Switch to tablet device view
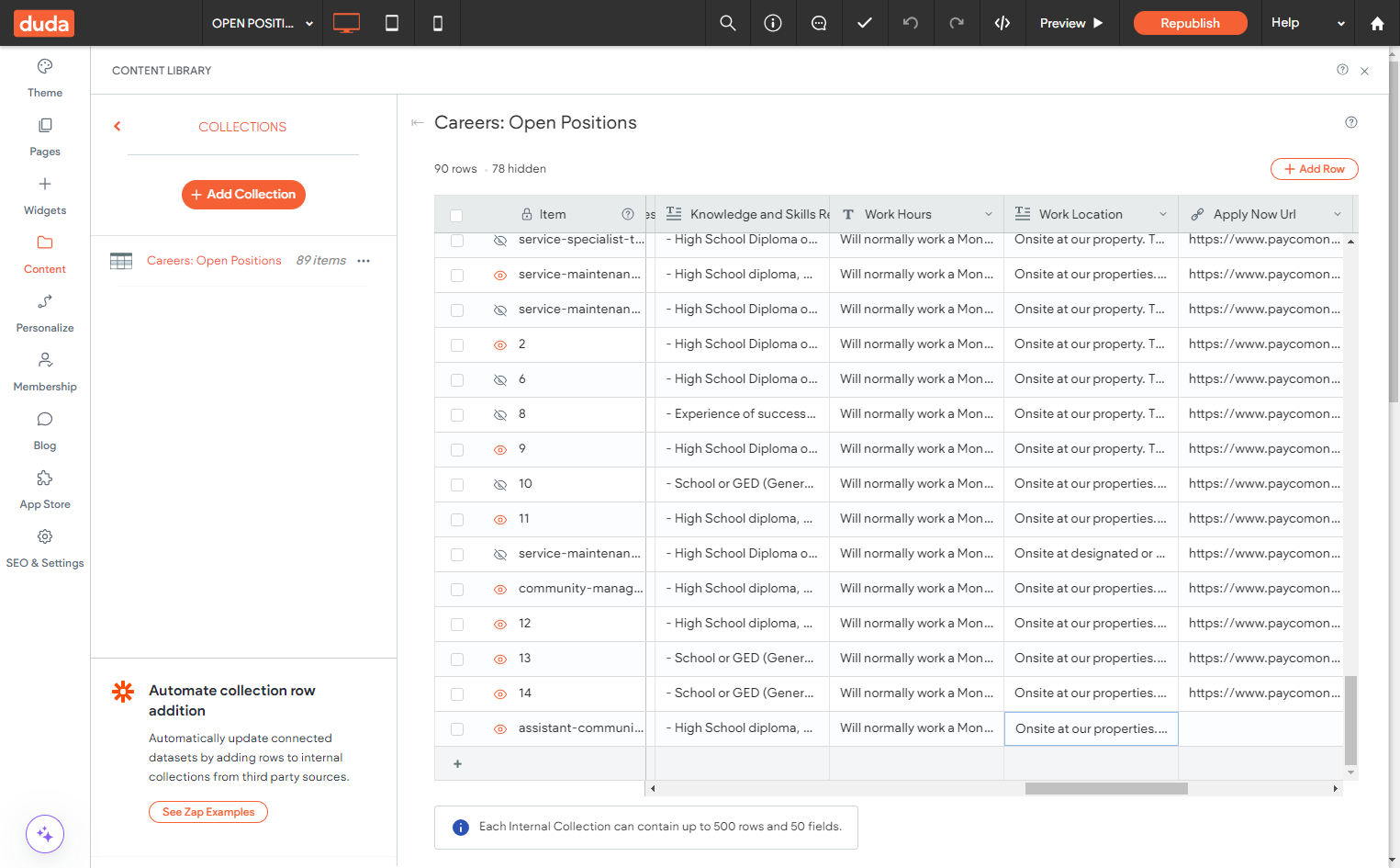The image size is (1400, 868). [x=392, y=23]
